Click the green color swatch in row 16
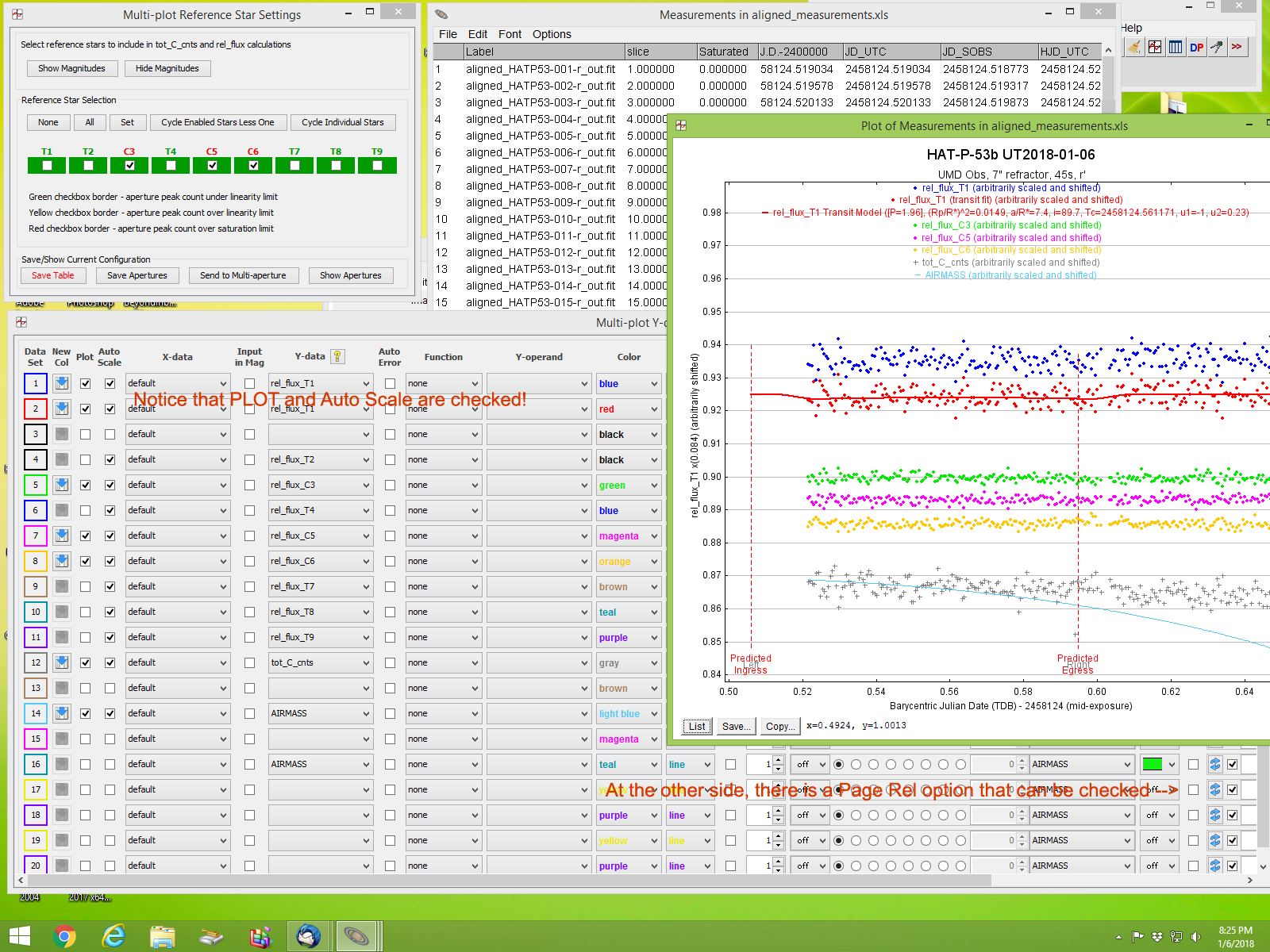This screenshot has width=1270, height=952. click(x=1152, y=765)
